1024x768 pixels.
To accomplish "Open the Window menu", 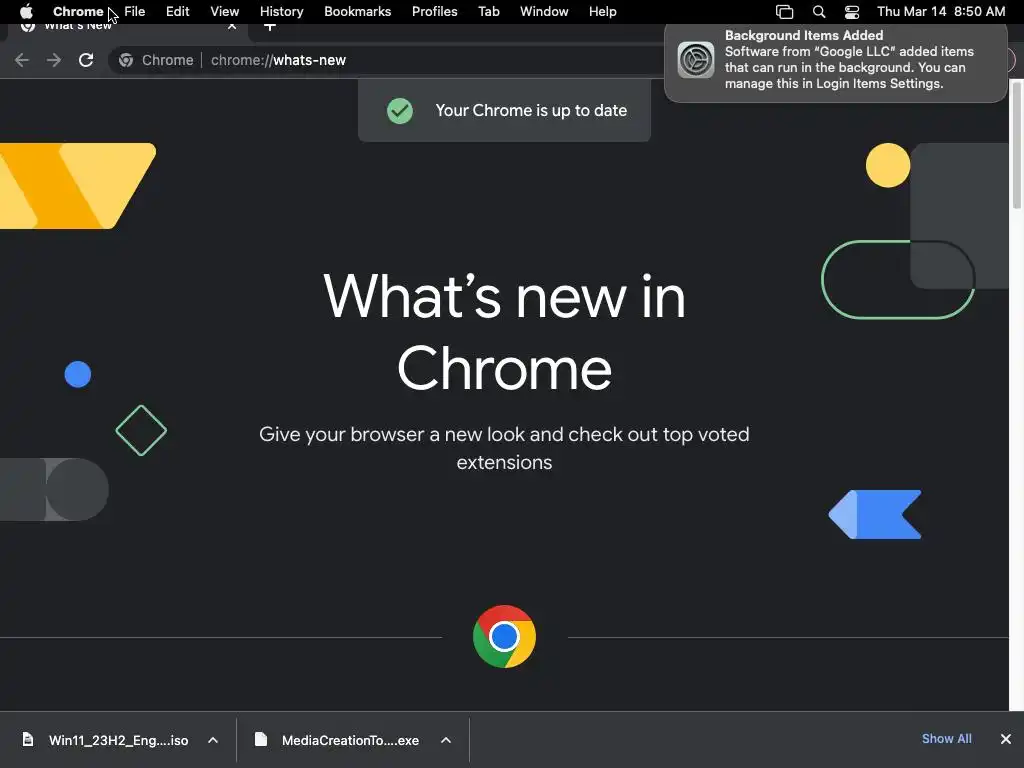I will pos(544,11).
